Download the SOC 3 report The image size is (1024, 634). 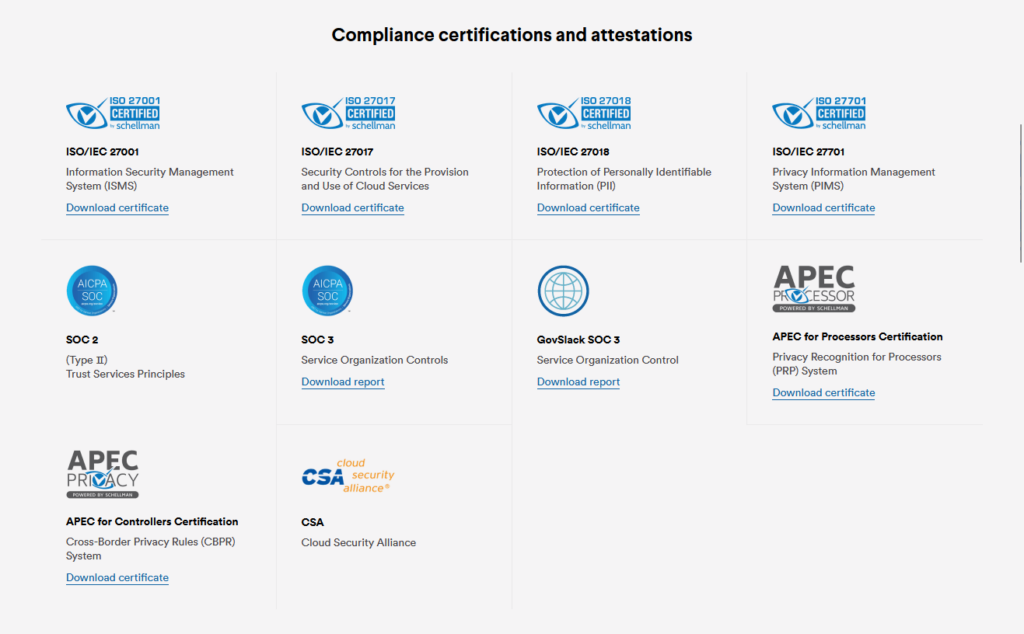coord(343,382)
